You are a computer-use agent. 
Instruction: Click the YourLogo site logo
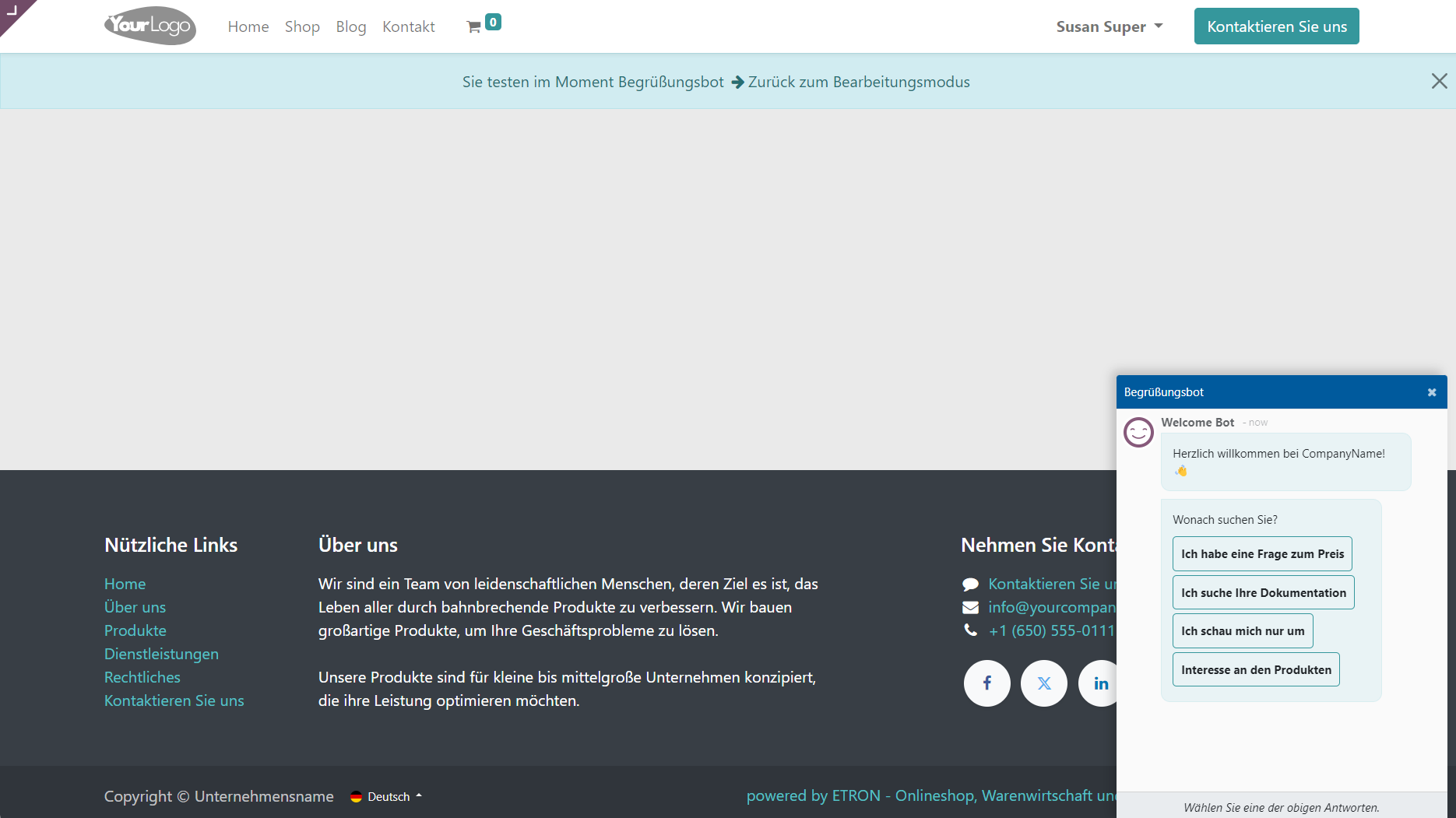pos(150,26)
